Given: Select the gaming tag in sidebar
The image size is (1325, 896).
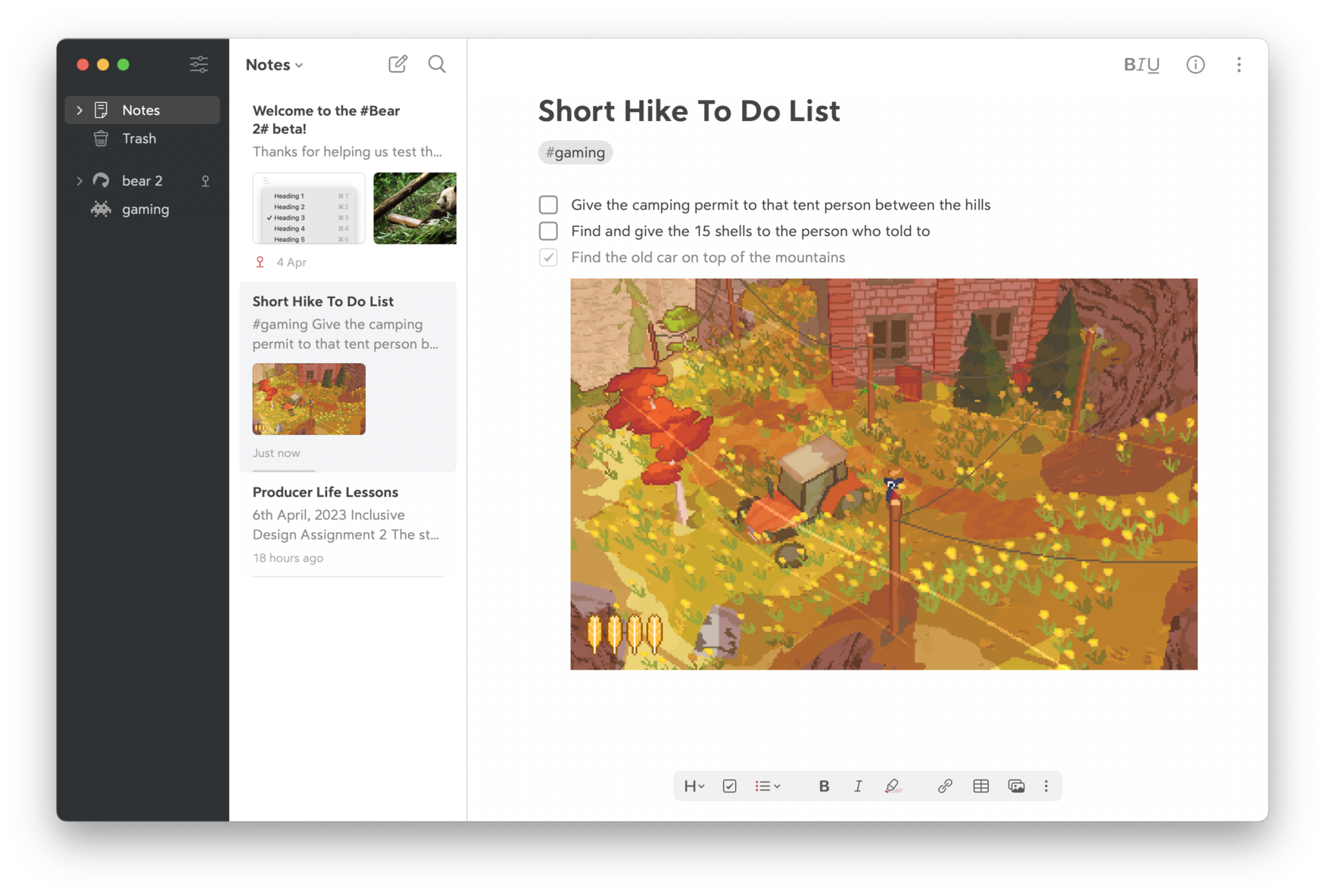Looking at the screenshot, I should coord(145,210).
